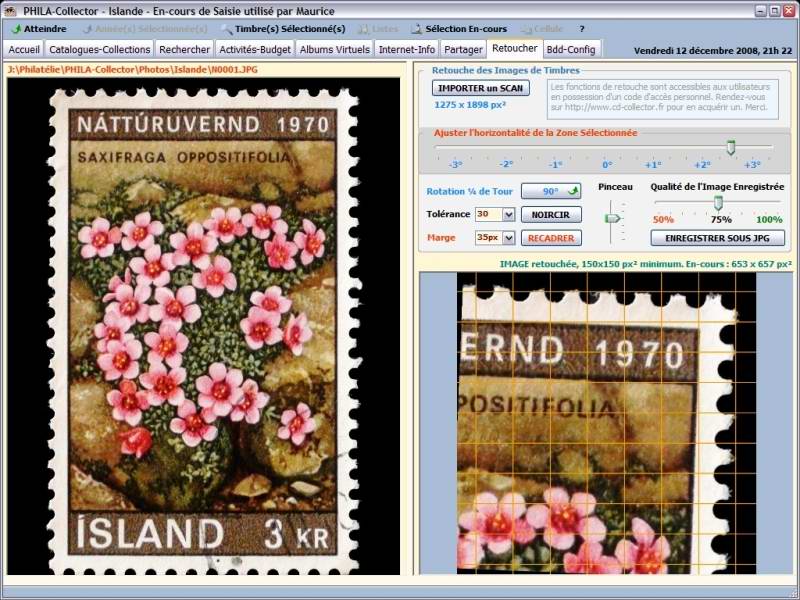Expand the Tolérance dropdown
The width and height of the screenshot is (800, 600).
pos(508,214)
